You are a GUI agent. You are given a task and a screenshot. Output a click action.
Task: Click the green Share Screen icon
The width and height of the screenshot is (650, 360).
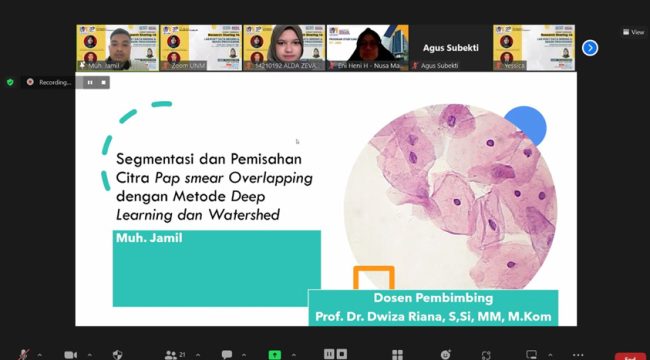point(274,355)
